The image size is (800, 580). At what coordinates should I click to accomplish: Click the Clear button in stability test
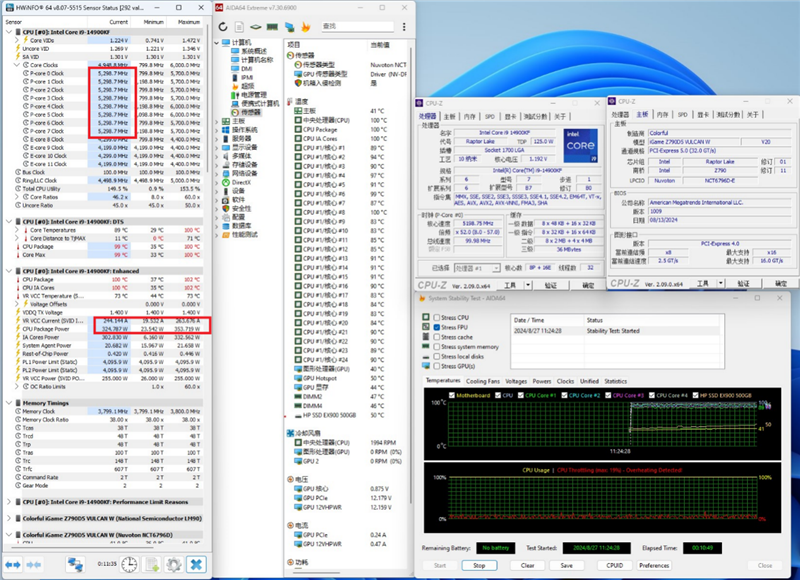pos(528,565)
